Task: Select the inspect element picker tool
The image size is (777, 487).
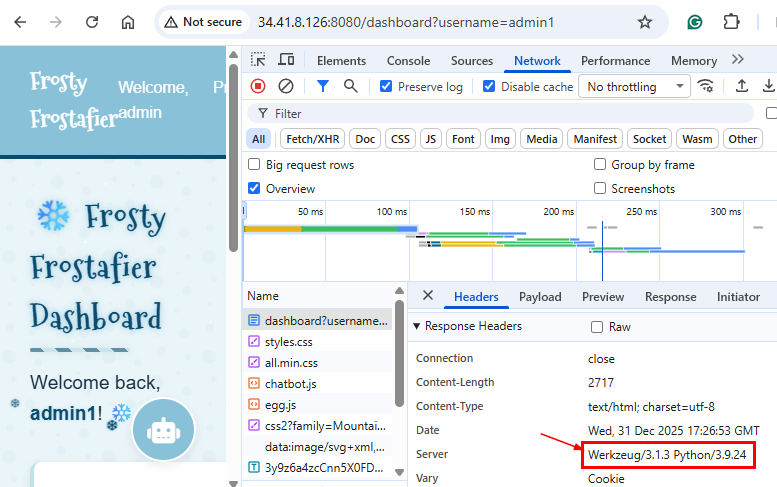Action: click(x=258, y=60)
